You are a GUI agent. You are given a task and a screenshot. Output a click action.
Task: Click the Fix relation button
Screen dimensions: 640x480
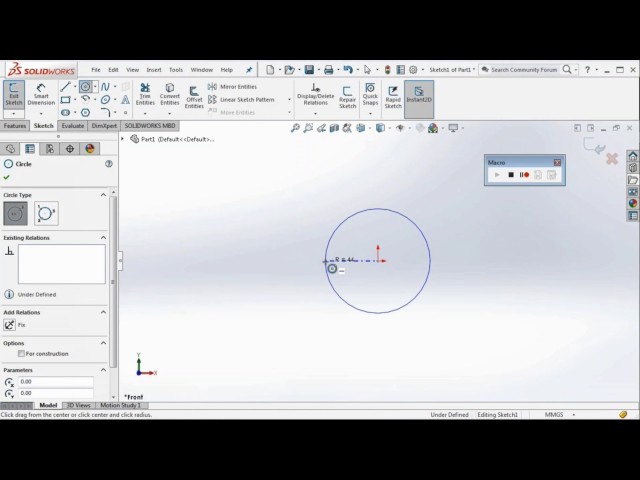(x=9, y=325)
